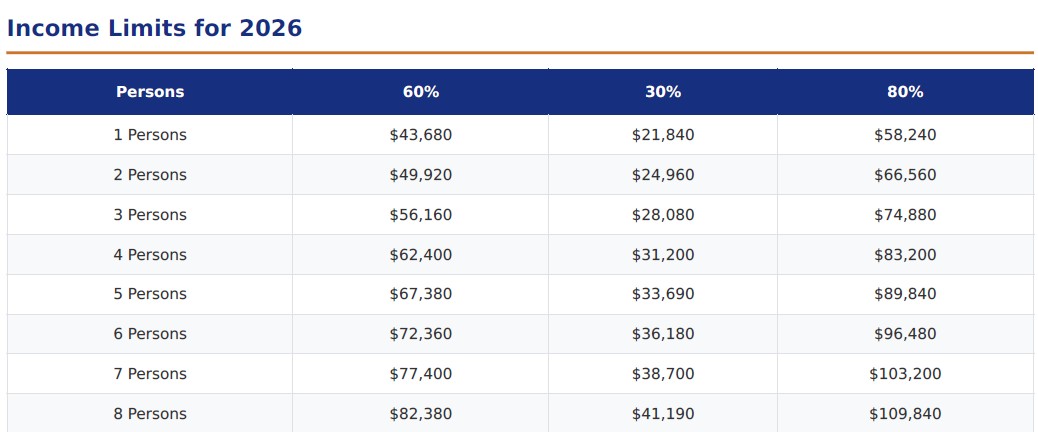Select the 3 Persons row label
The width and height of the screenshot is (1038, 432).
pos(150,215)
